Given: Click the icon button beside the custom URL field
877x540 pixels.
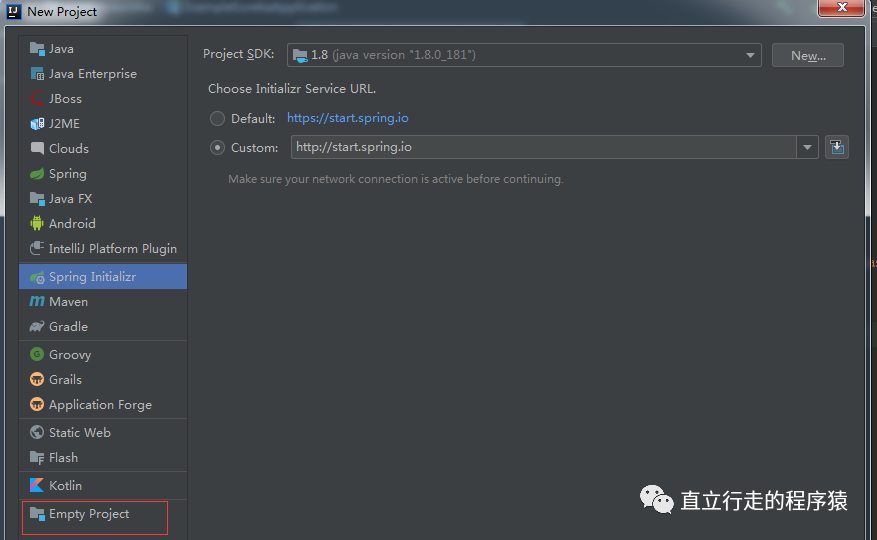Looking at the screenshot, I should tap(837, 147).
